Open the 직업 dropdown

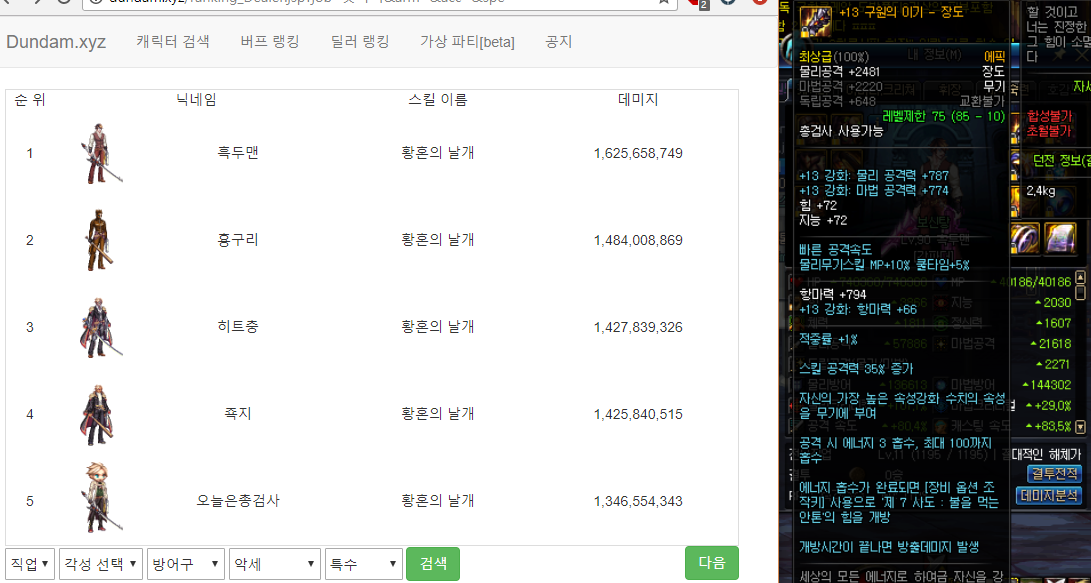30,564
